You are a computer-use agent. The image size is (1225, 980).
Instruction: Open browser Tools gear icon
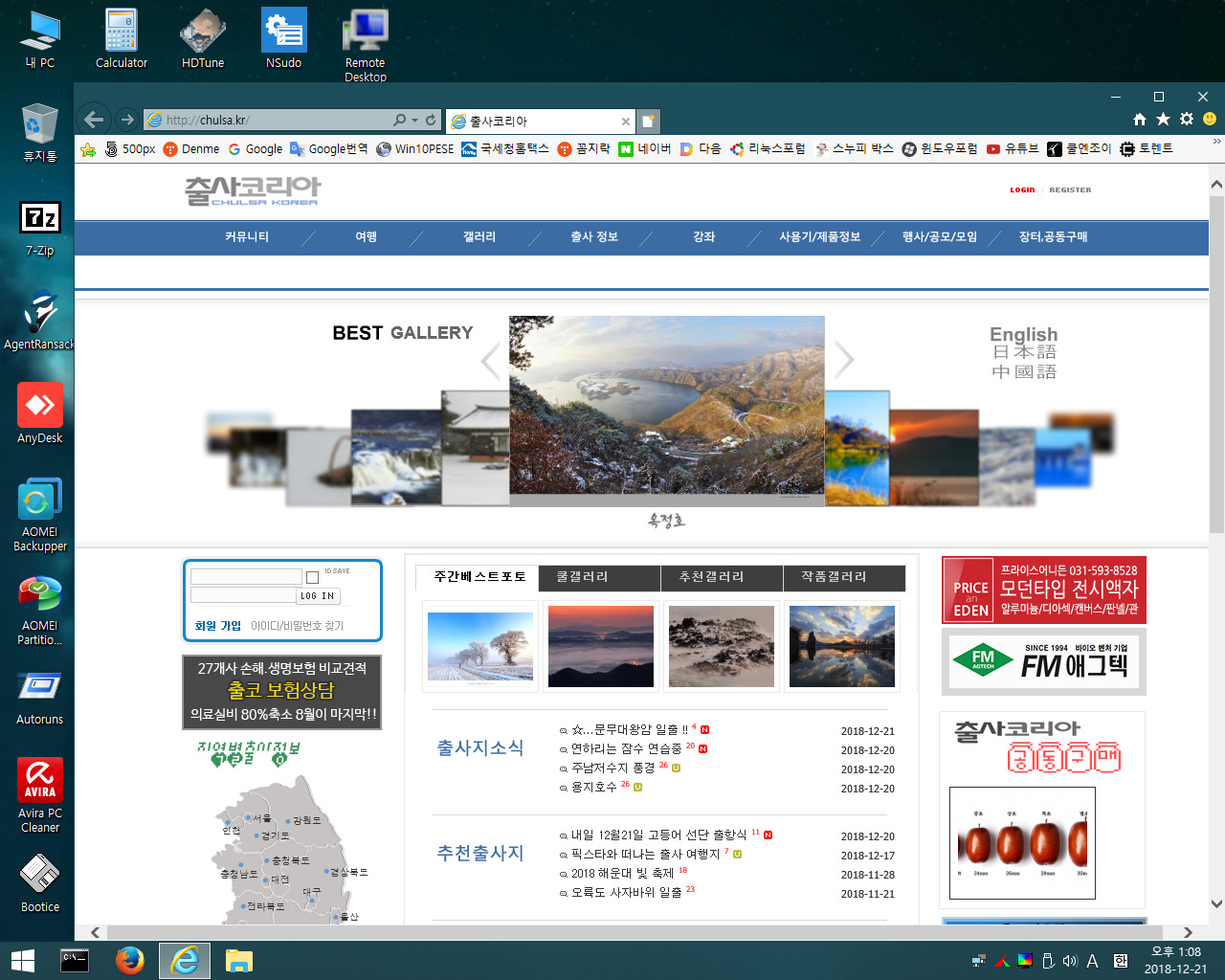click(x=1187, y=120)
